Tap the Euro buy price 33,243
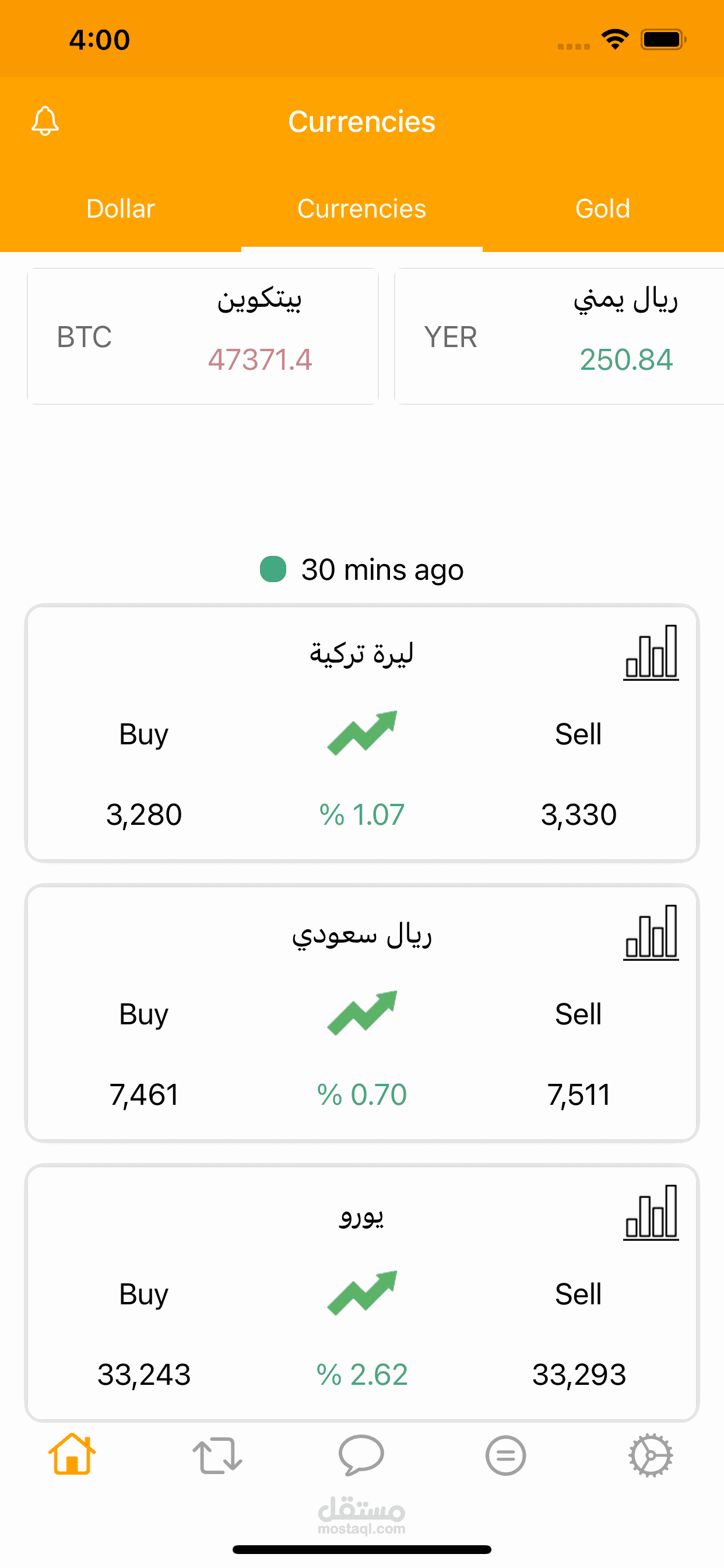This screenshot has height=1568, width=724. point(144,1374)
